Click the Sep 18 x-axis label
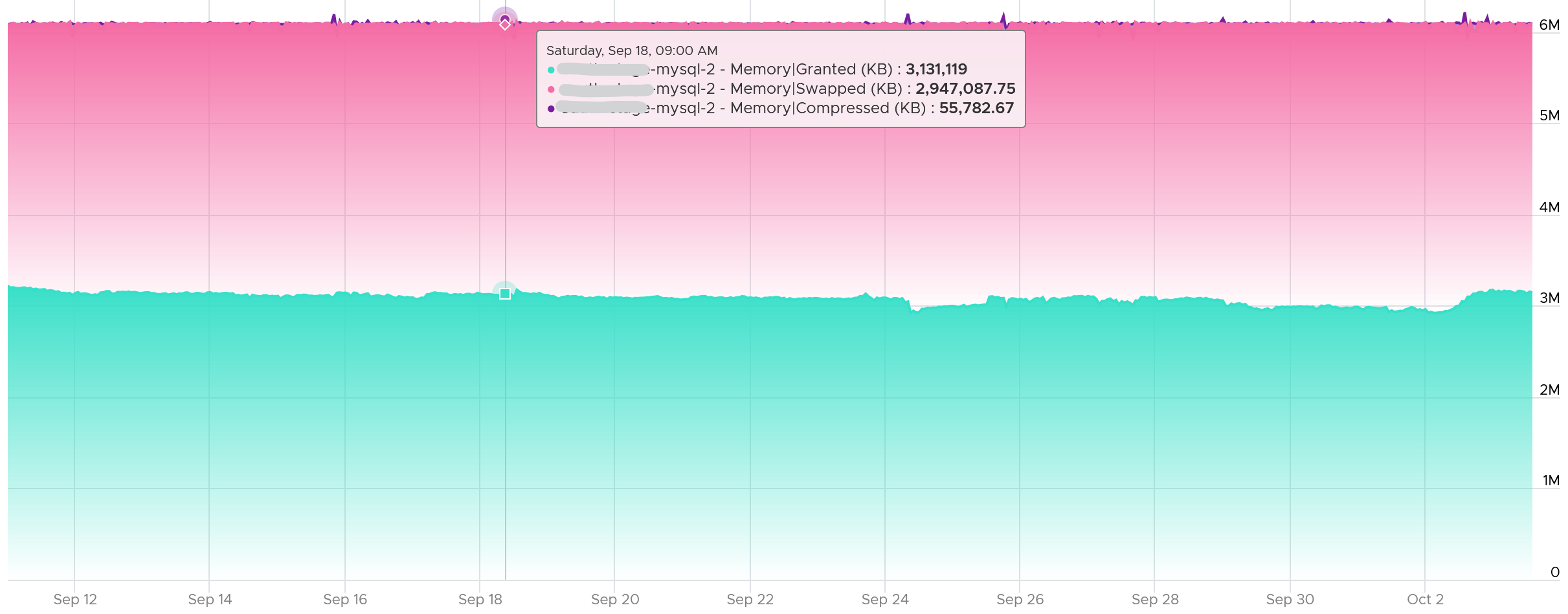 (480, 599)
